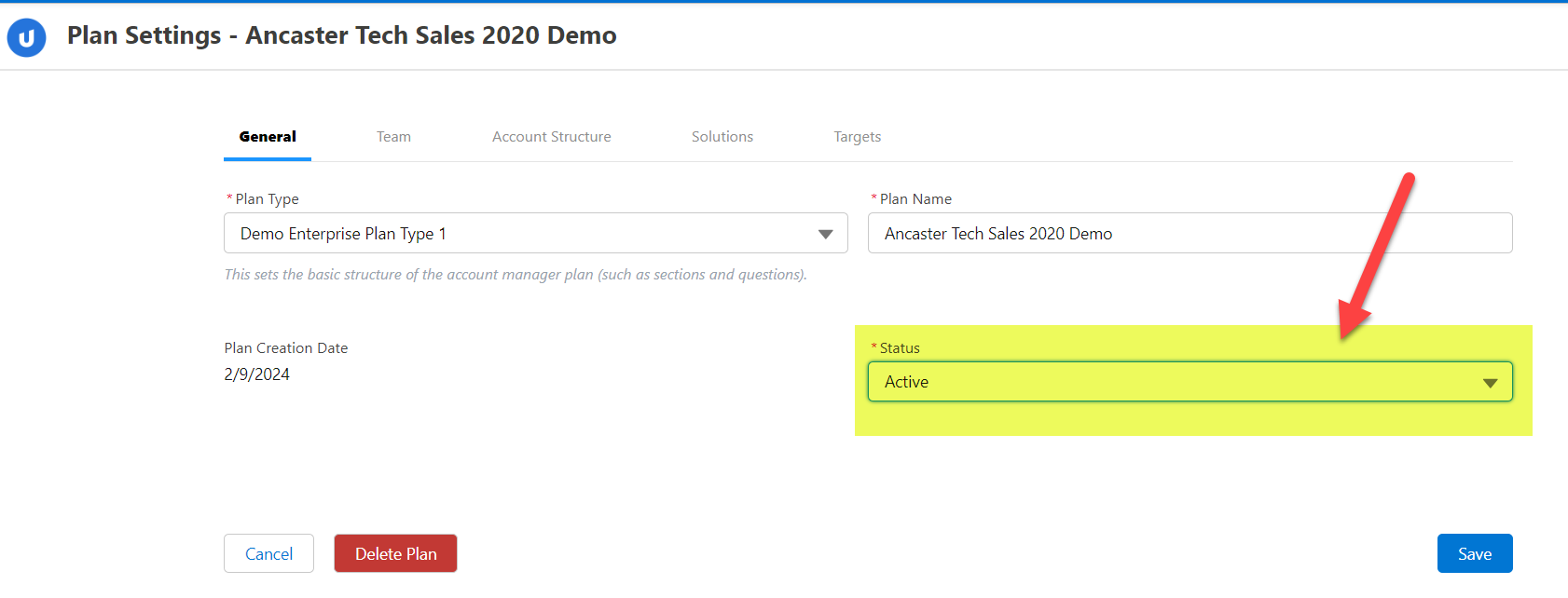Open the Targets tab
This screenshot has width=1568, height=598.
click(x=857, y=137)
